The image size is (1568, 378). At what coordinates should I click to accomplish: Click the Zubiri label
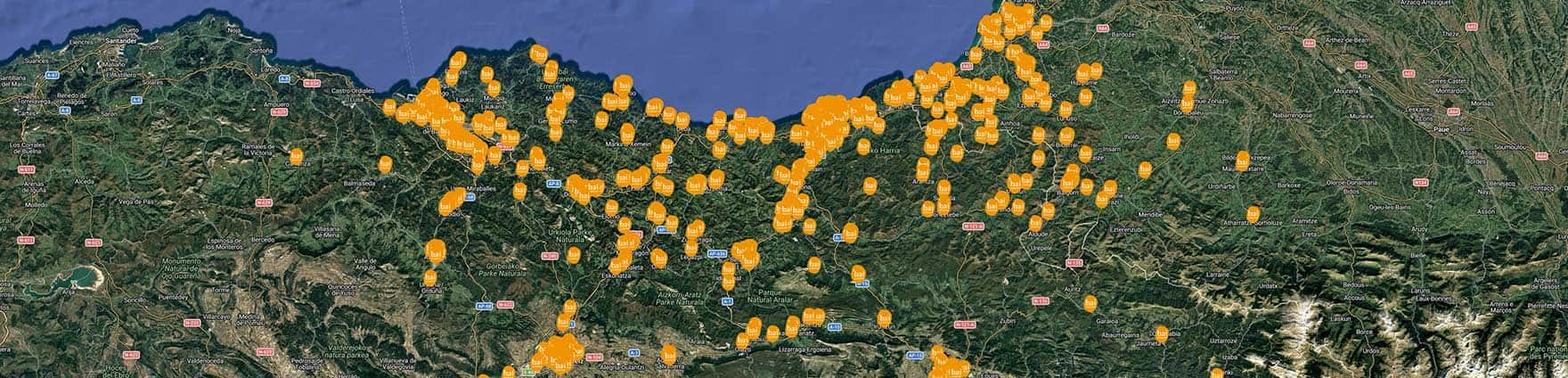coord(1007,319)
